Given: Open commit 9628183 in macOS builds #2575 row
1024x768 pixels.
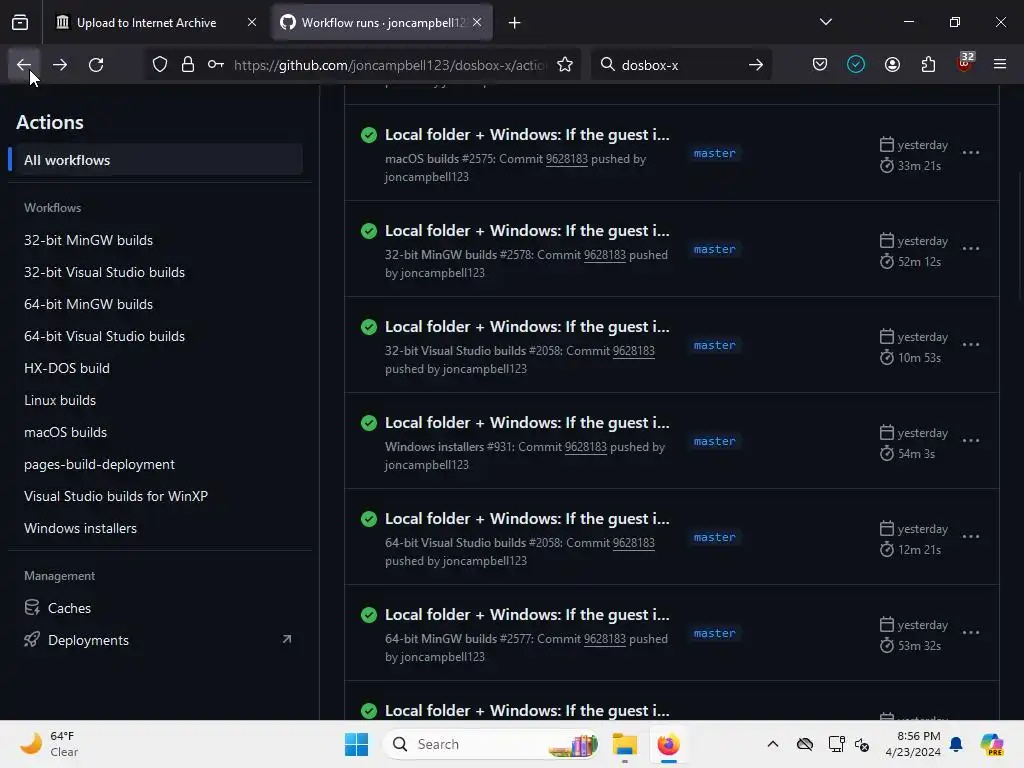Looking at the screenshot, I should [x=566, y=159].
